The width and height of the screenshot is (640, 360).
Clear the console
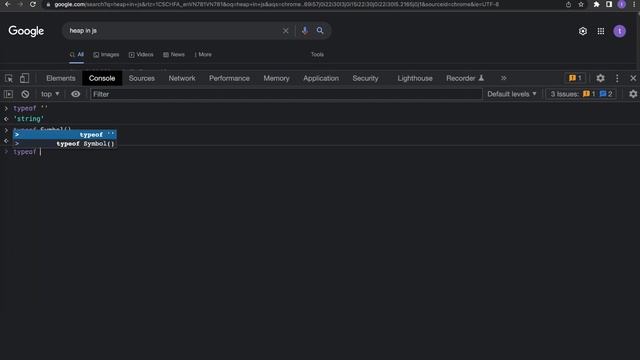[25, 94]
